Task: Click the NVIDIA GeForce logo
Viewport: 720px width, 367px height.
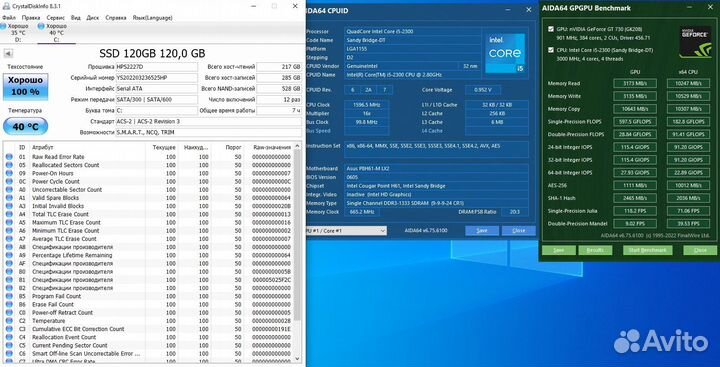Action: tap(695, 42)
